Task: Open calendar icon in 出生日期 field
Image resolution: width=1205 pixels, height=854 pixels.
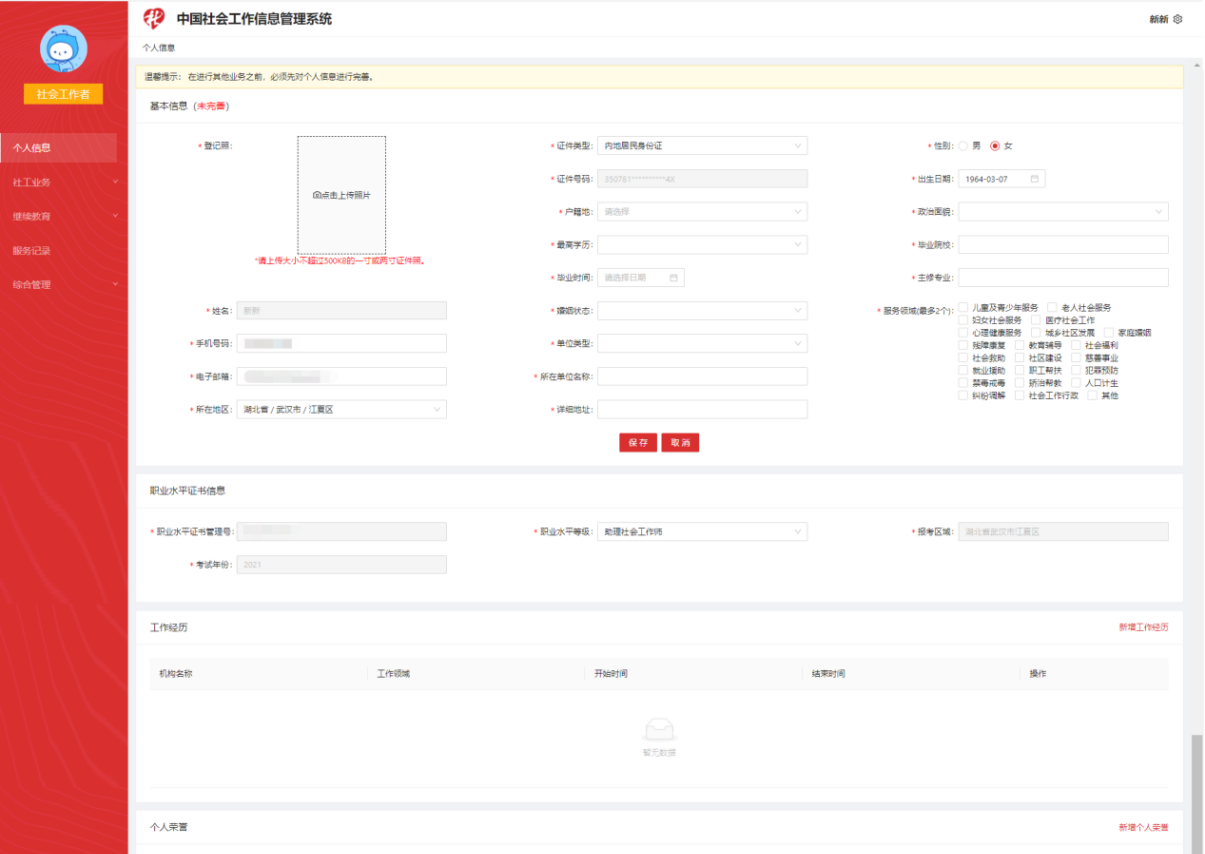Action: pos(1035,179)
